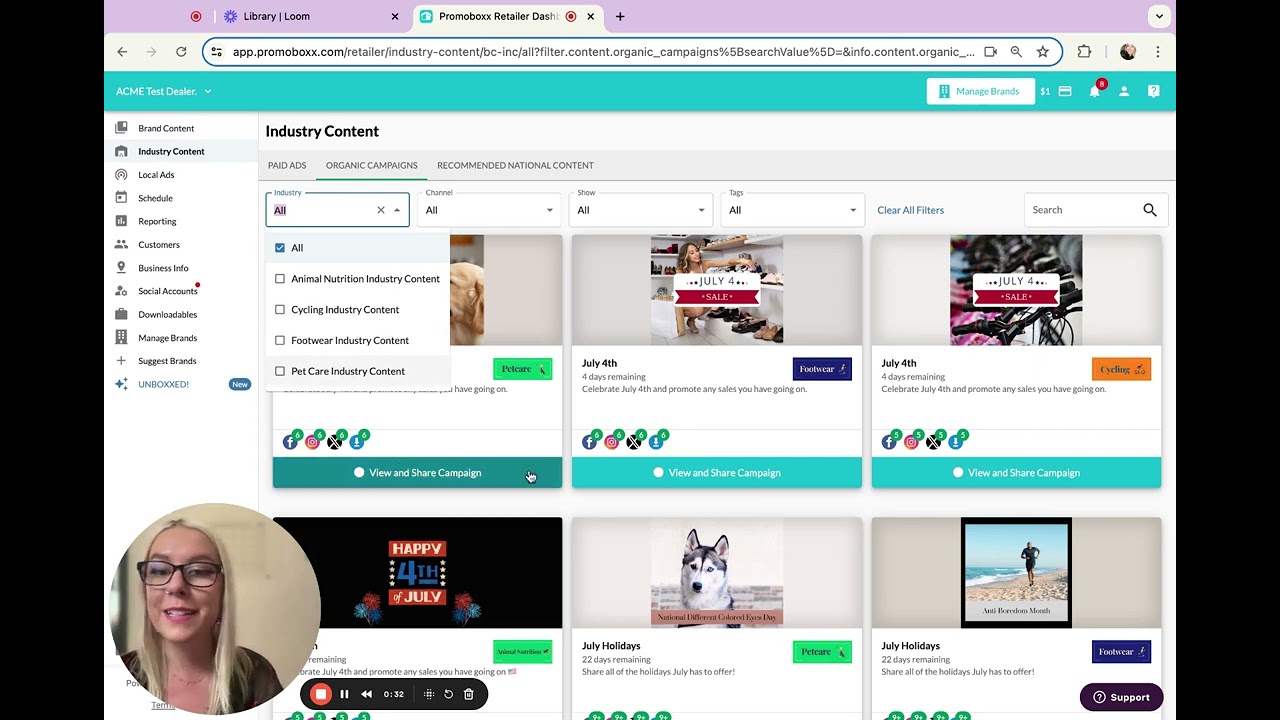Click the Local Ads target icon
The image size is (1280, 720).
click(121, 174)
